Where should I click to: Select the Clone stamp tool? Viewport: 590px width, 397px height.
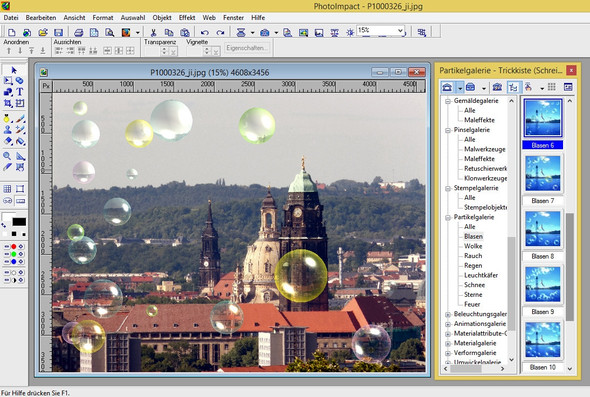coord(8,130)
